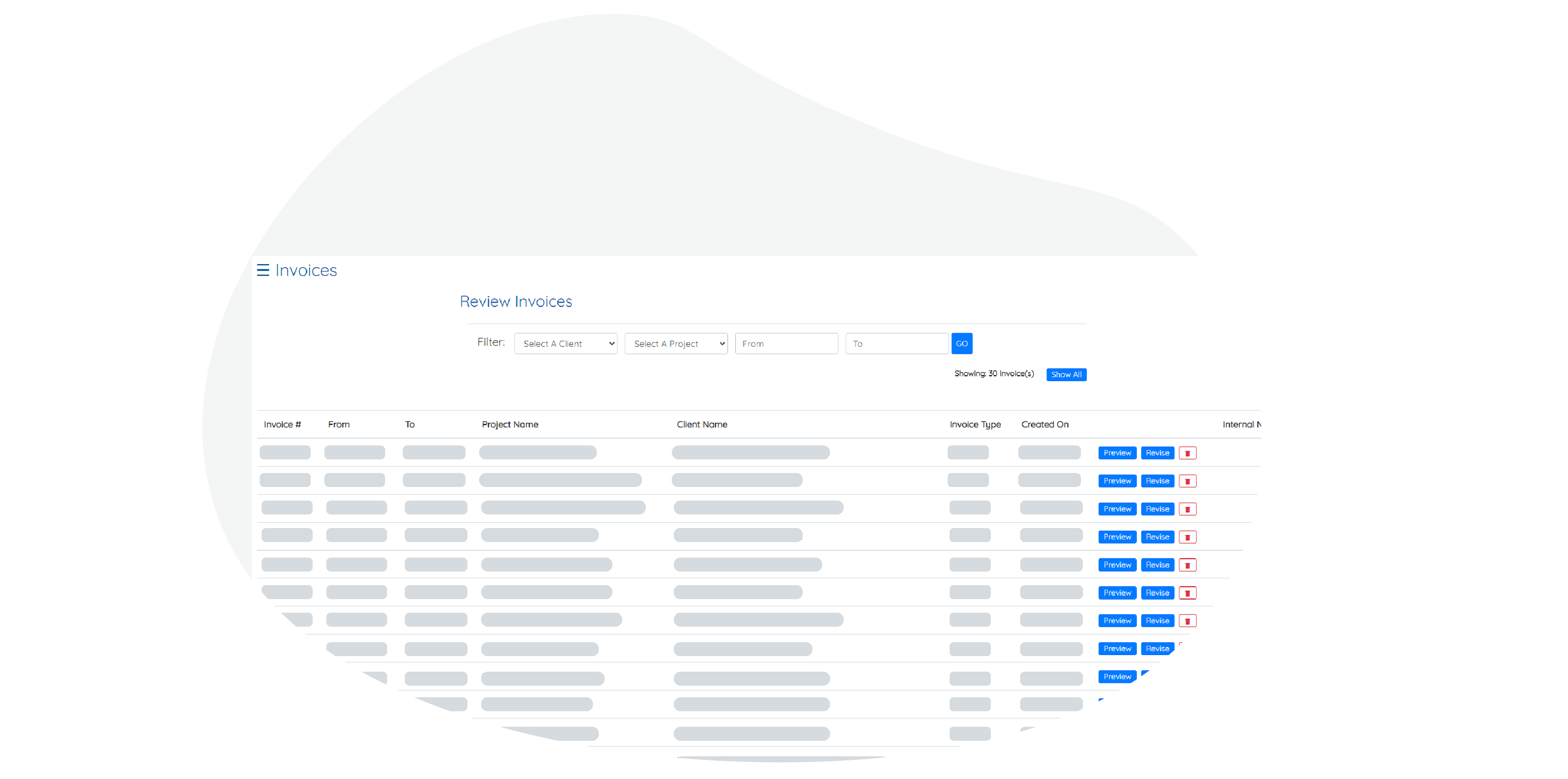Revise the second row's invoice

[x=1157, y=481]
